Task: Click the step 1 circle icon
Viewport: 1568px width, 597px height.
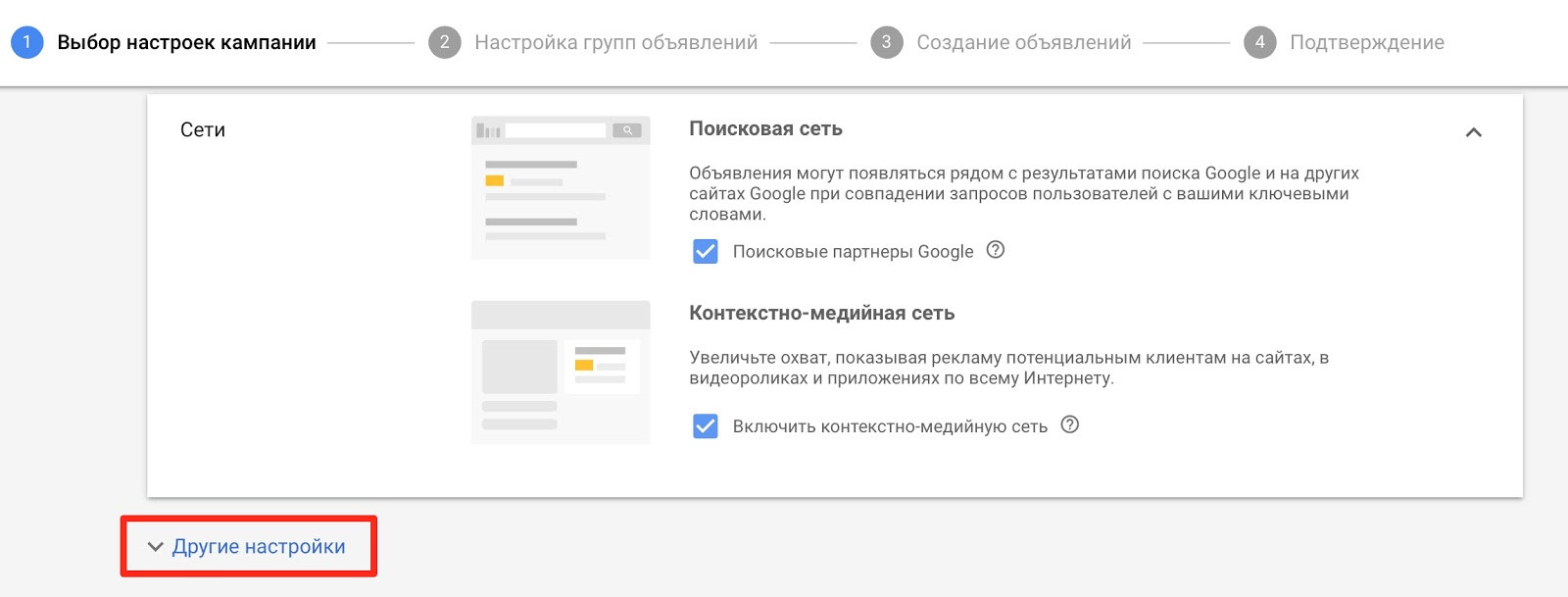Action: 26,42
